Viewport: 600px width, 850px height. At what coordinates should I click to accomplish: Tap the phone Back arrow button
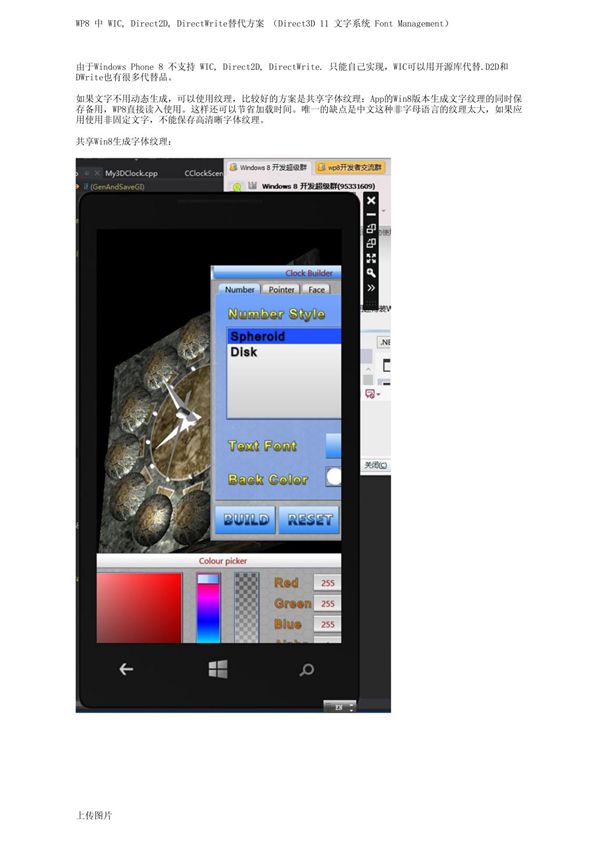tap(126, 669)
